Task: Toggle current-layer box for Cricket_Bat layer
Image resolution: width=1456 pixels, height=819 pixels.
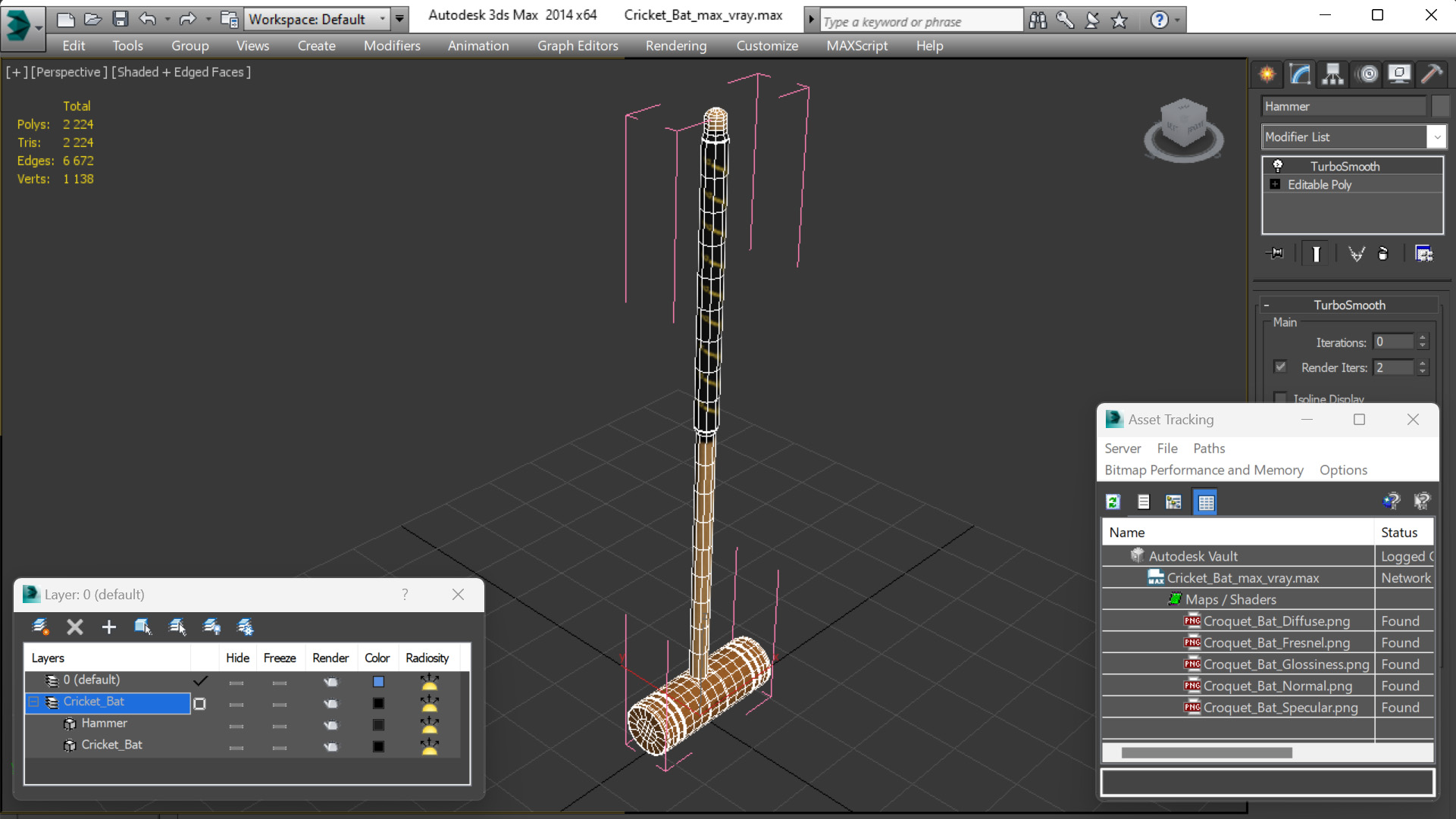Action: pos(199,704)
